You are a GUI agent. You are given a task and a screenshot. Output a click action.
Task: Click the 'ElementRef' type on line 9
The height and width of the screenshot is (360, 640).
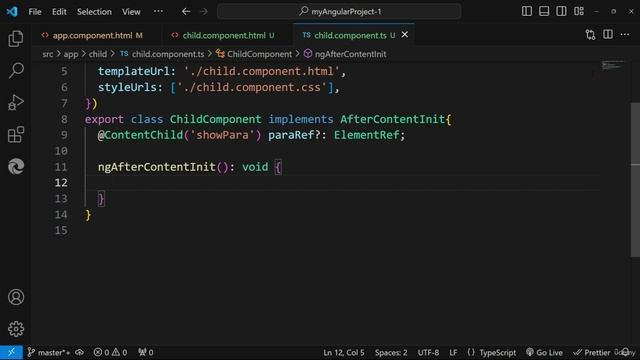(x=367, y=135)
